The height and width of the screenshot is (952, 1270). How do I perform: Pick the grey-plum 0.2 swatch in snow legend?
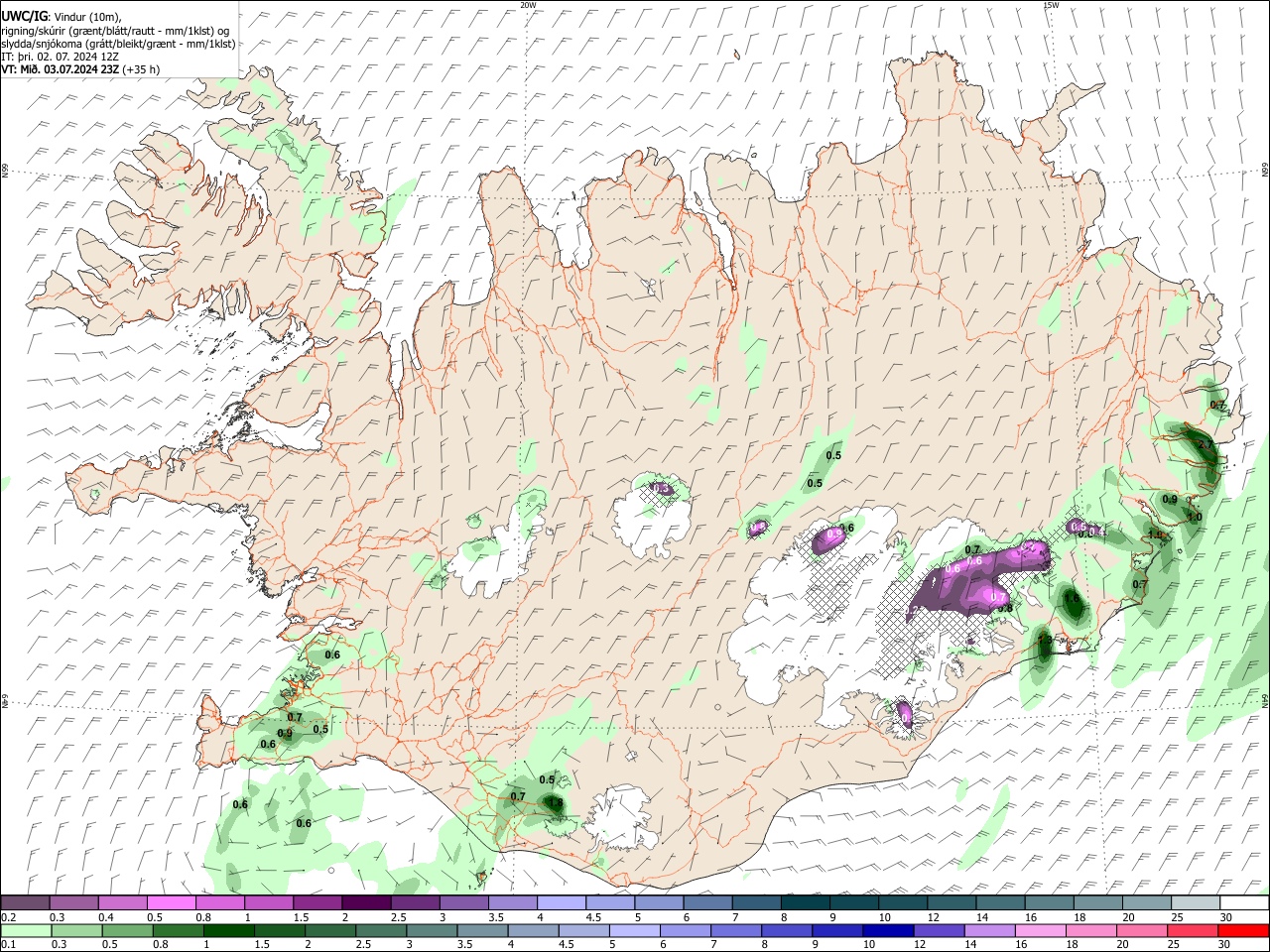[x=25, y=903]
